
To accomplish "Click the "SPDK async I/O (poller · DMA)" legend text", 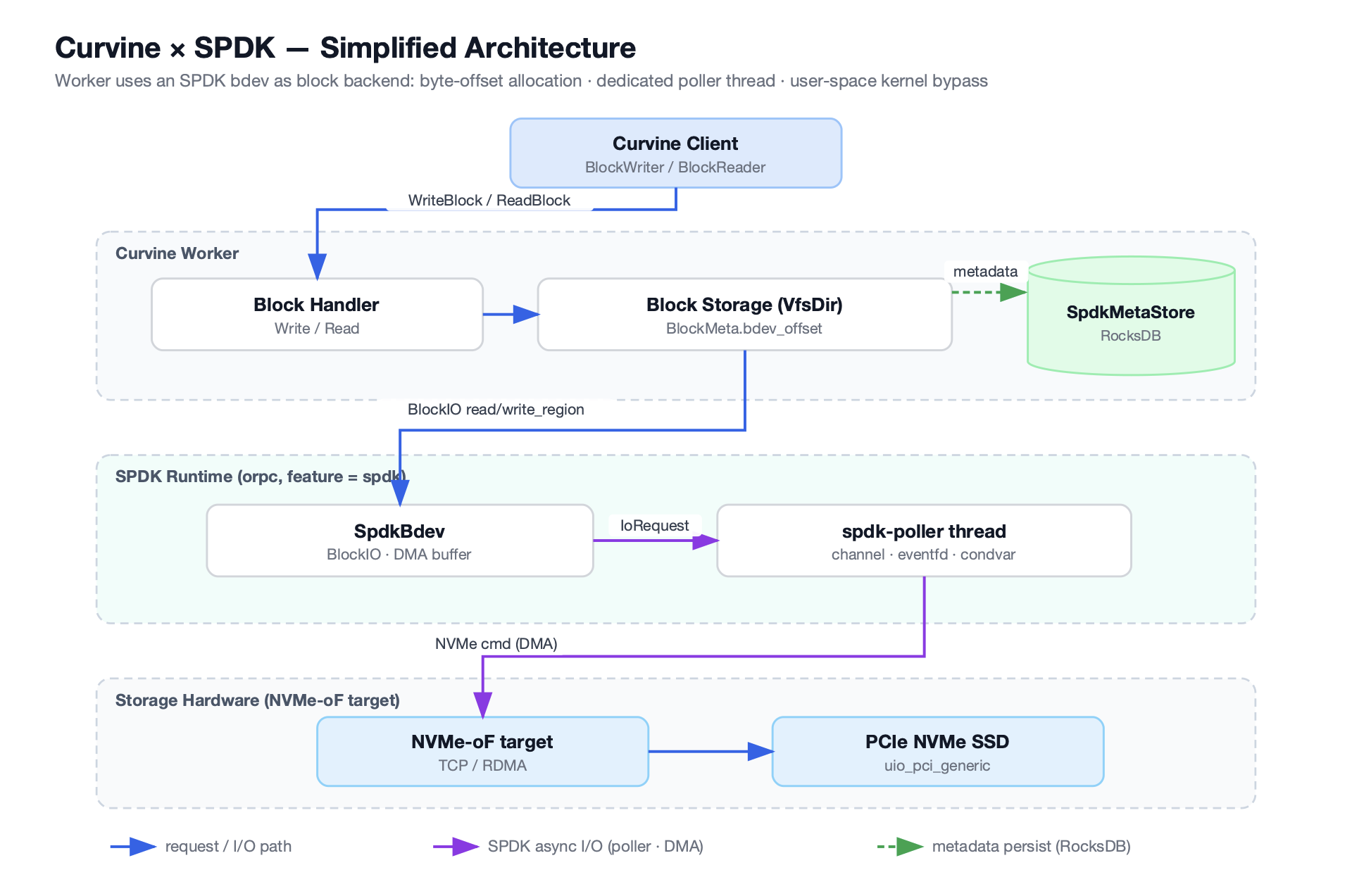I will pyautogui.click(x=596, y=847).
